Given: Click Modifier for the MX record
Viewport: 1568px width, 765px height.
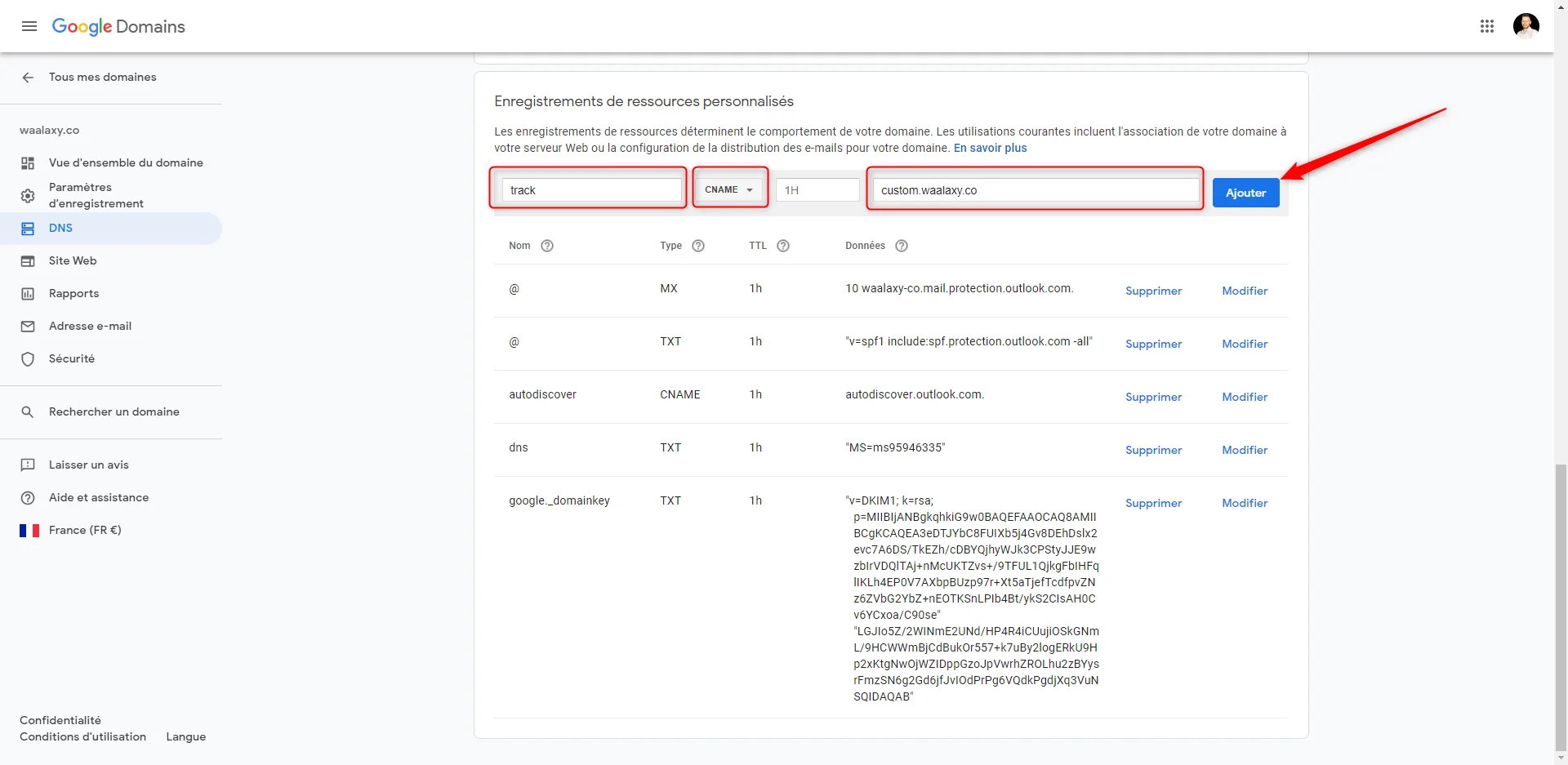Looking at the screenshot, I should [x=1245, y=291].
